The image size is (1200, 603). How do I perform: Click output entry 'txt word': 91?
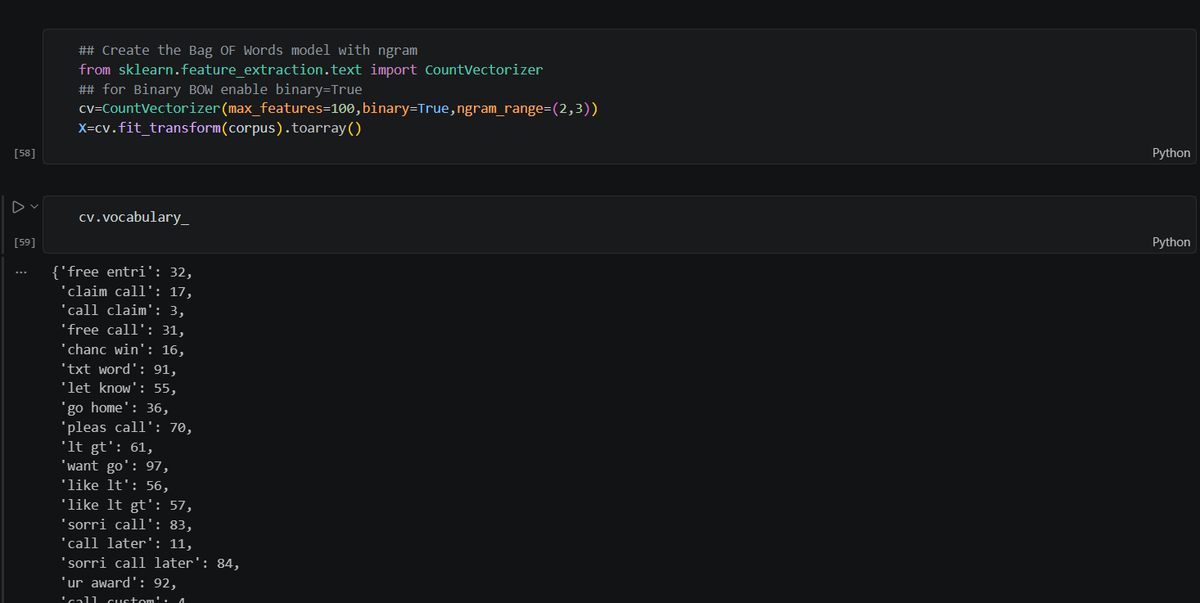[118, 369]
